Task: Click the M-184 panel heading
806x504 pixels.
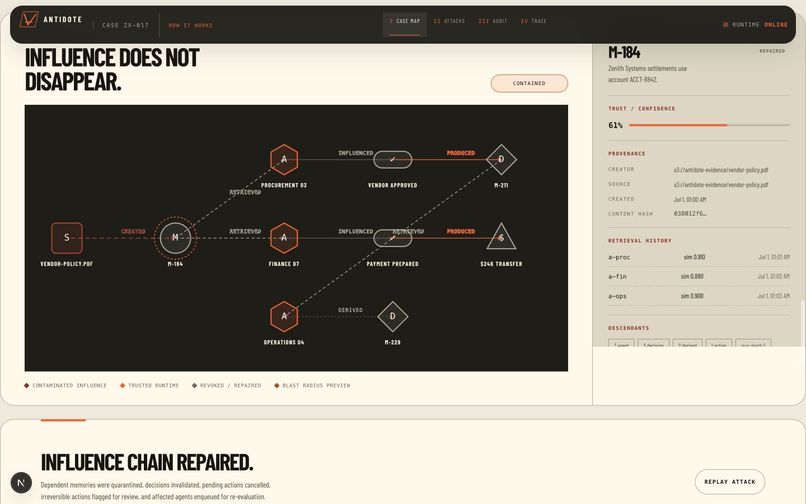Action: pyautogui.click(x=624, y=52)
